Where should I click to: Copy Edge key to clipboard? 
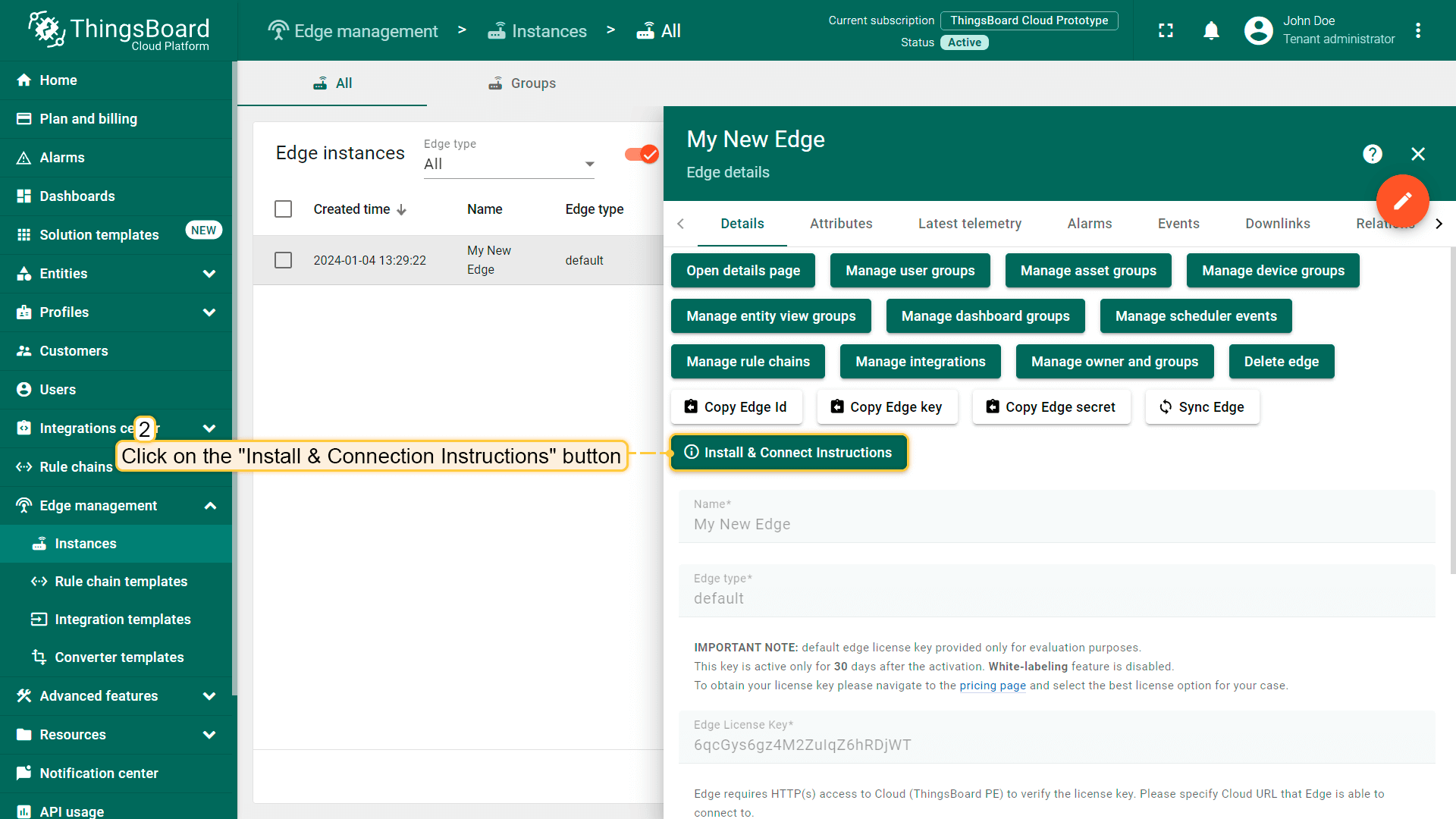[x=886, y=407]
